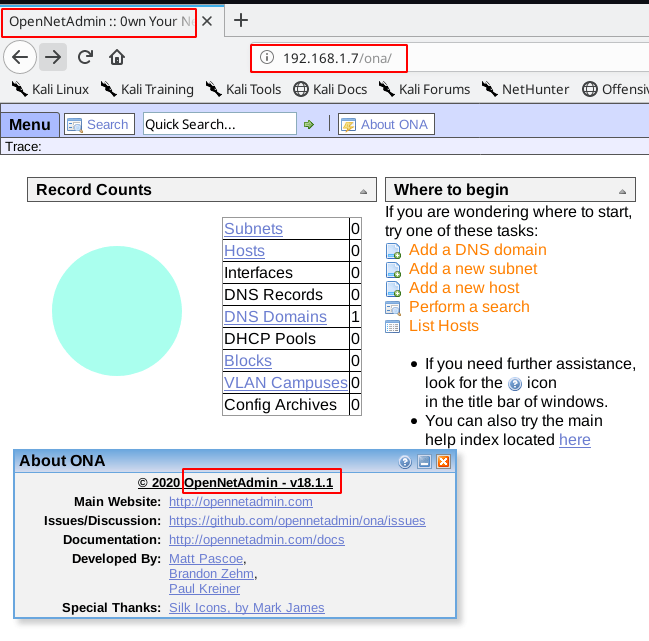
Task: Click the icon beside Add a new host
Action: point(393,289)
